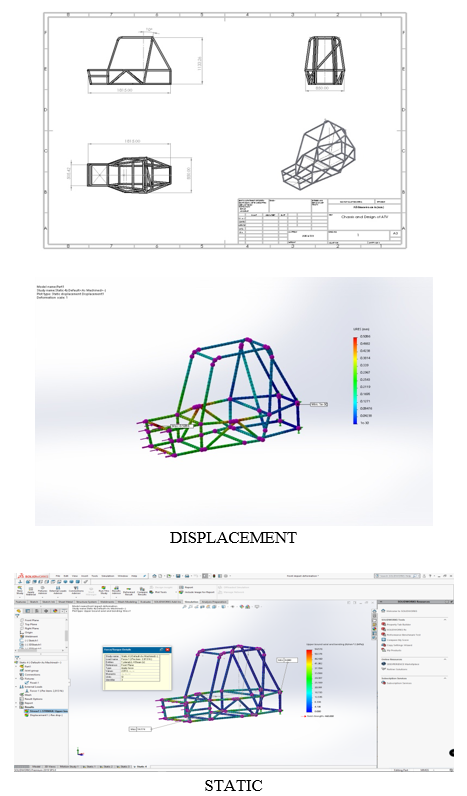Collapse the Results node in study tree

16,707
